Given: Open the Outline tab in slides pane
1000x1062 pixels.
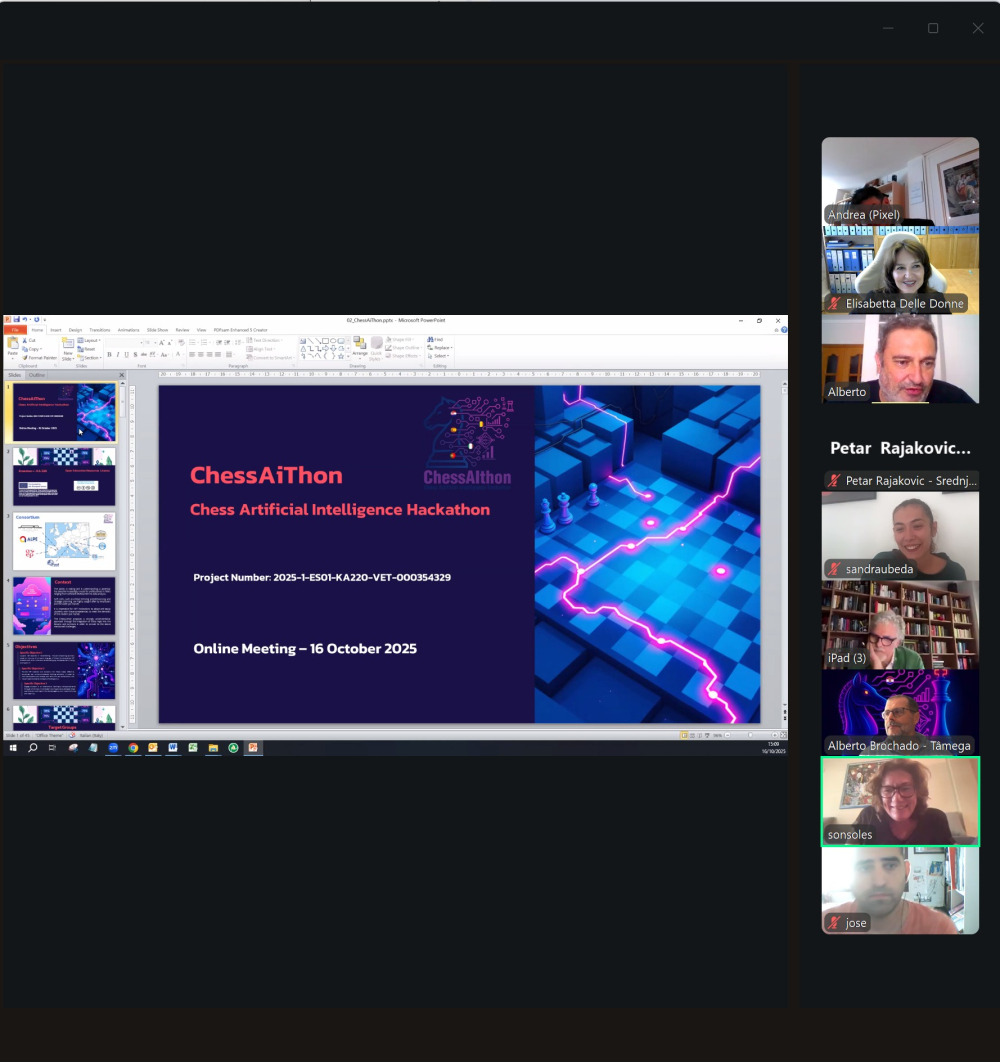Looking at the screenshot, I should click(36, 375).
